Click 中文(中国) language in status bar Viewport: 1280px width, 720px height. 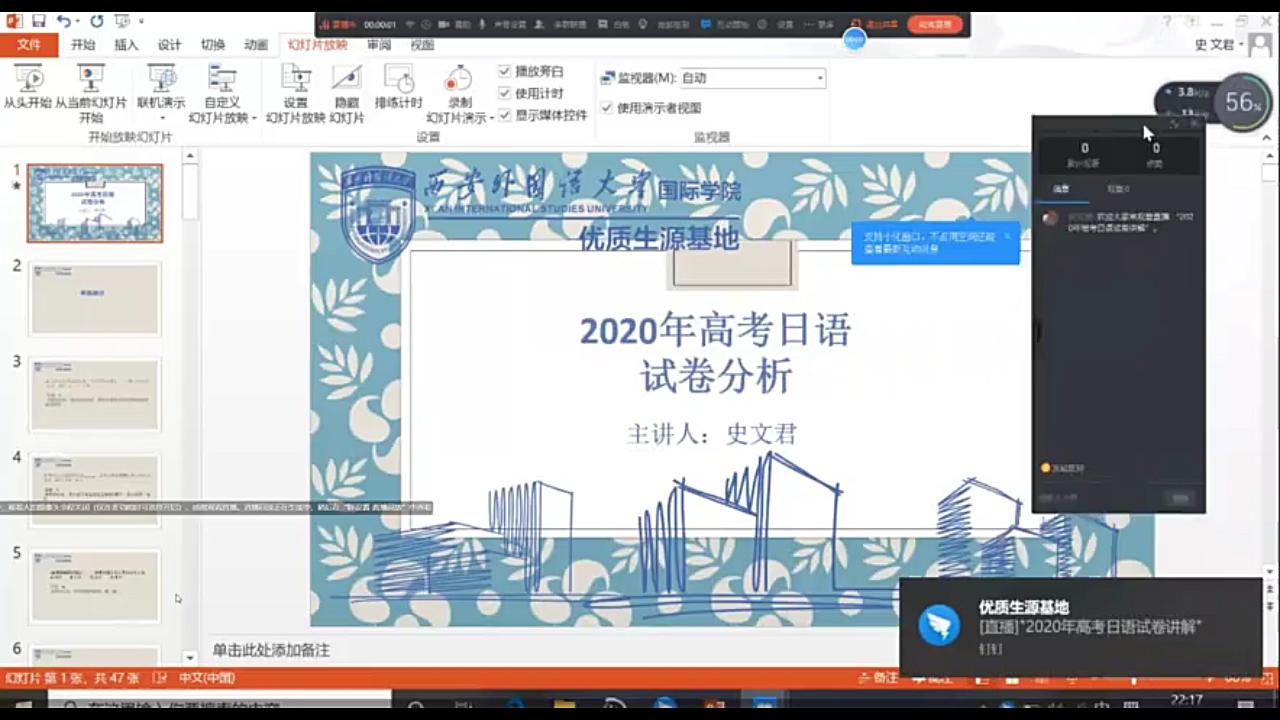206,678
